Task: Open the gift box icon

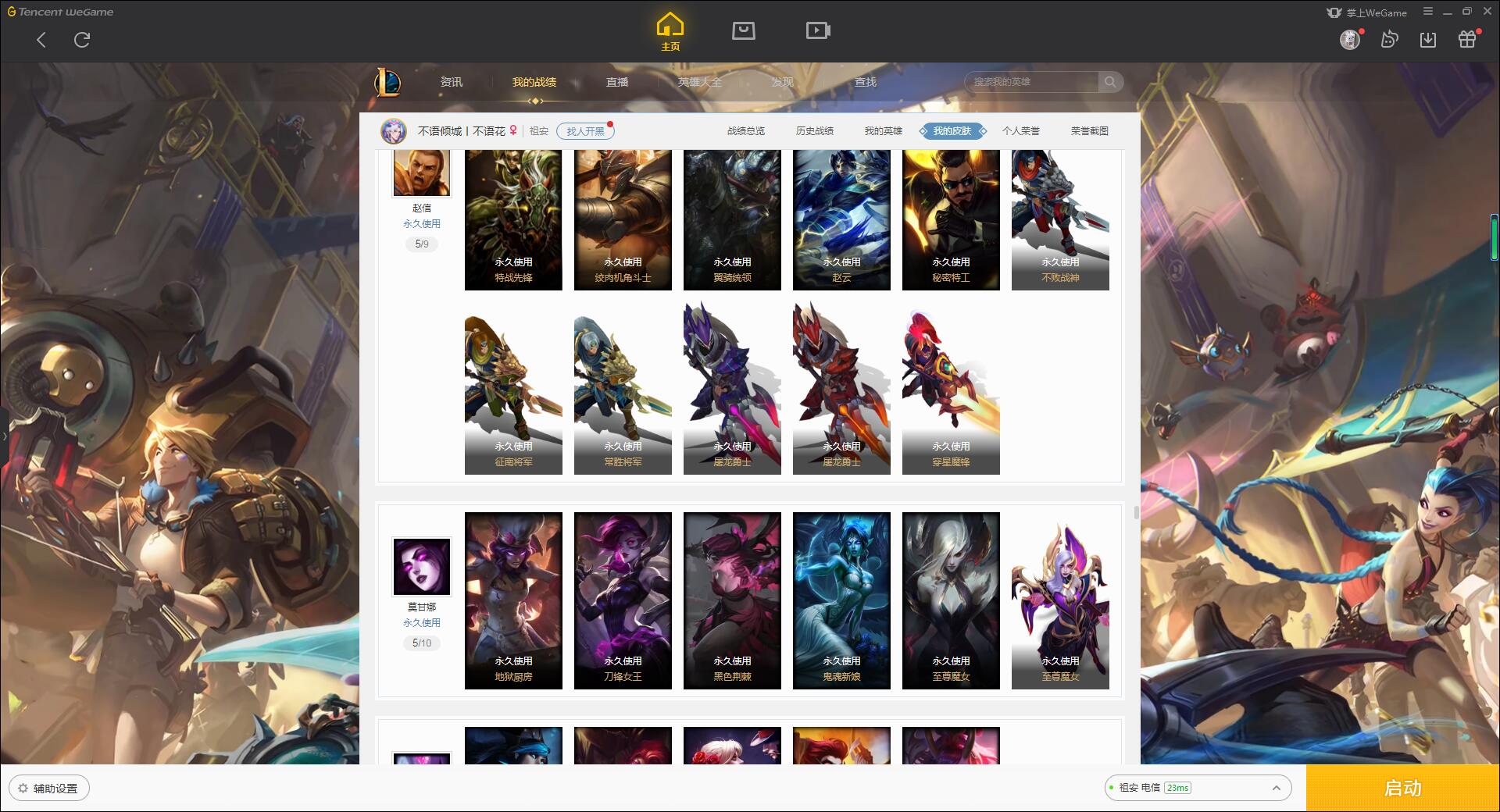Action: point(1467,39)
